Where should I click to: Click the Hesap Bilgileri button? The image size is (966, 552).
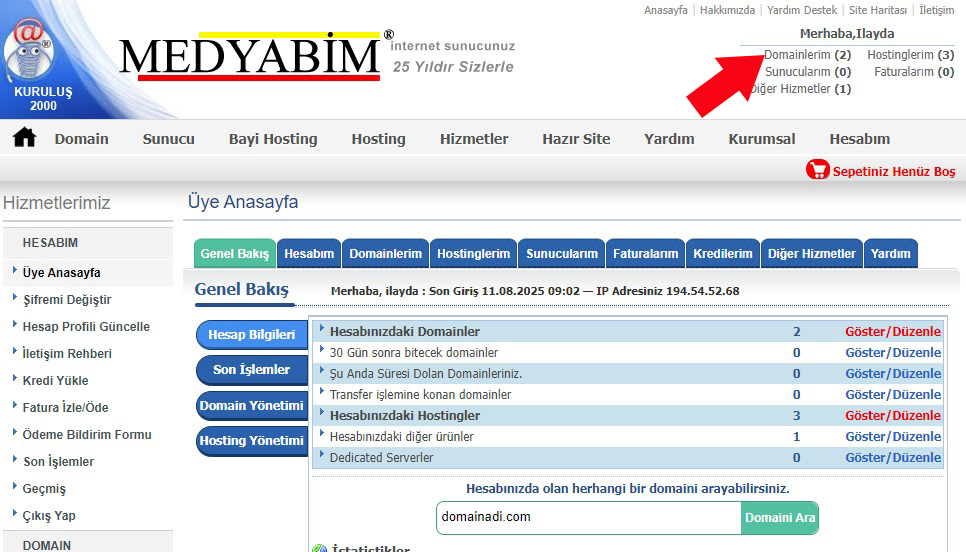251,335
